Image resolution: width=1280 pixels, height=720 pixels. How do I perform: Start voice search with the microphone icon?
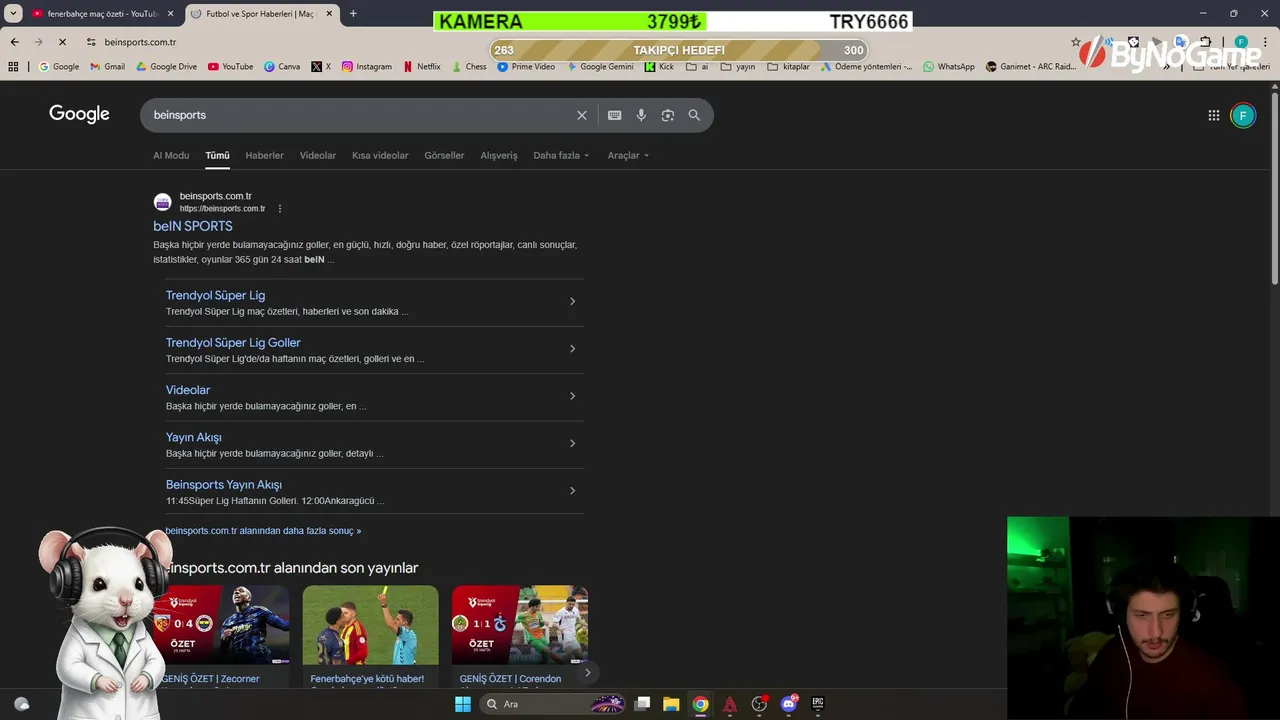641,115
